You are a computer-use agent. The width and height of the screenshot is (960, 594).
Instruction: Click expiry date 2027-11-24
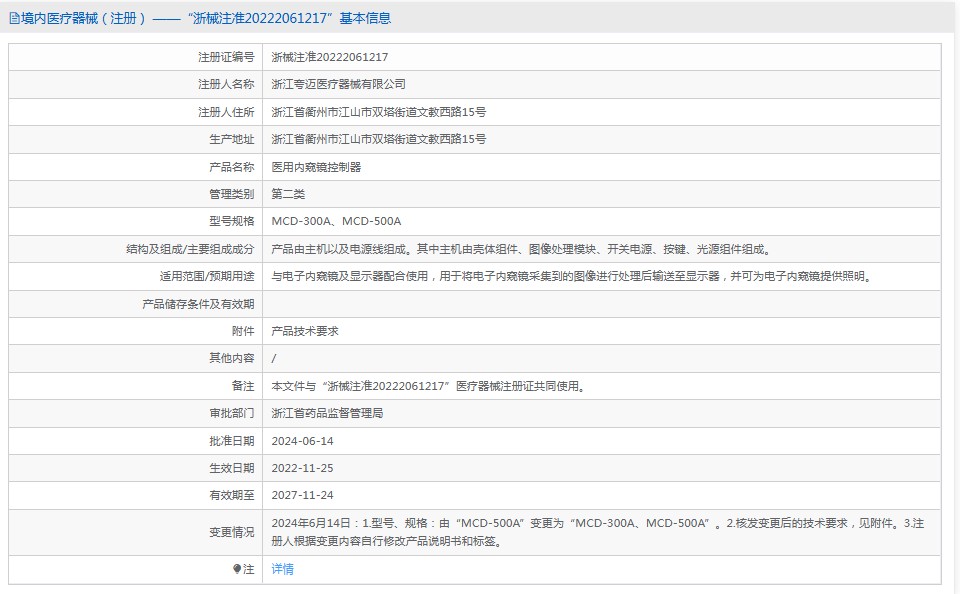pos(302,495)
